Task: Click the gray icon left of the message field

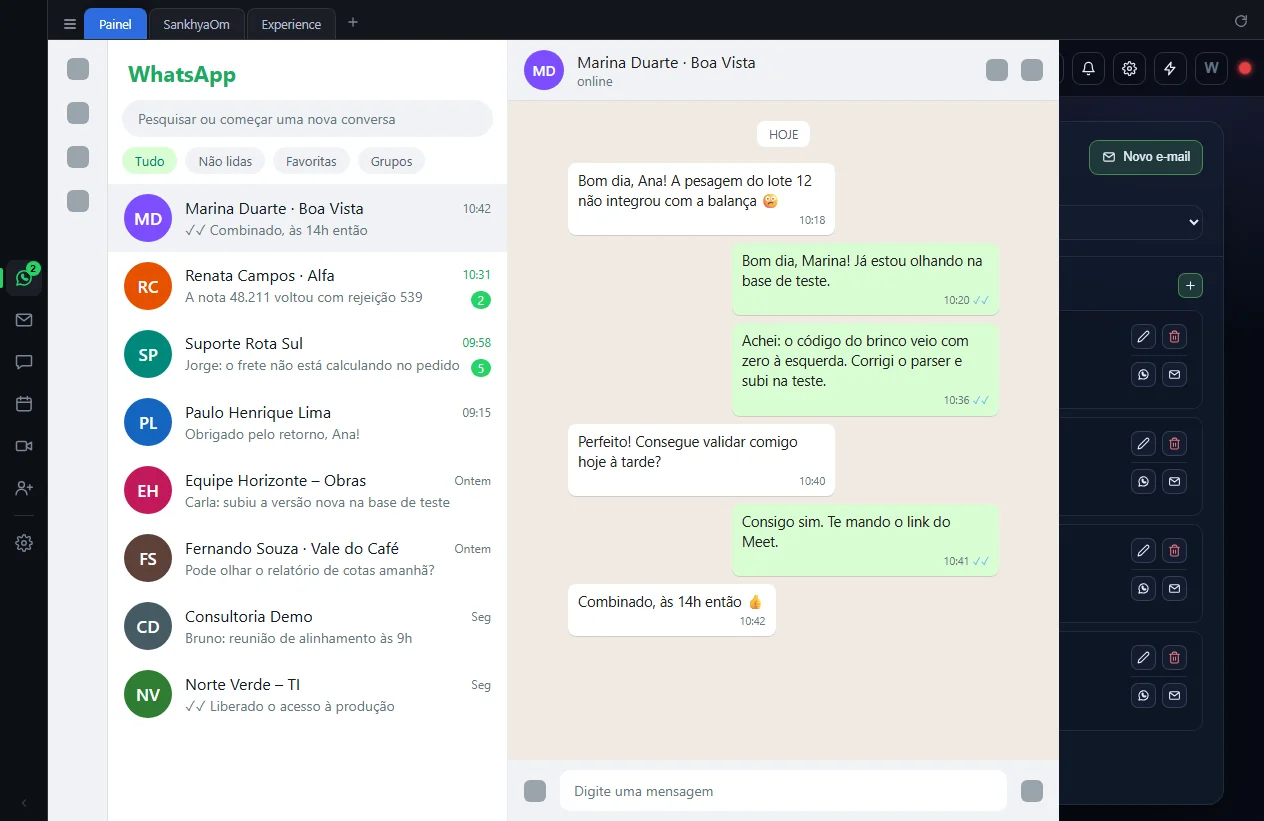Action: 535,791
